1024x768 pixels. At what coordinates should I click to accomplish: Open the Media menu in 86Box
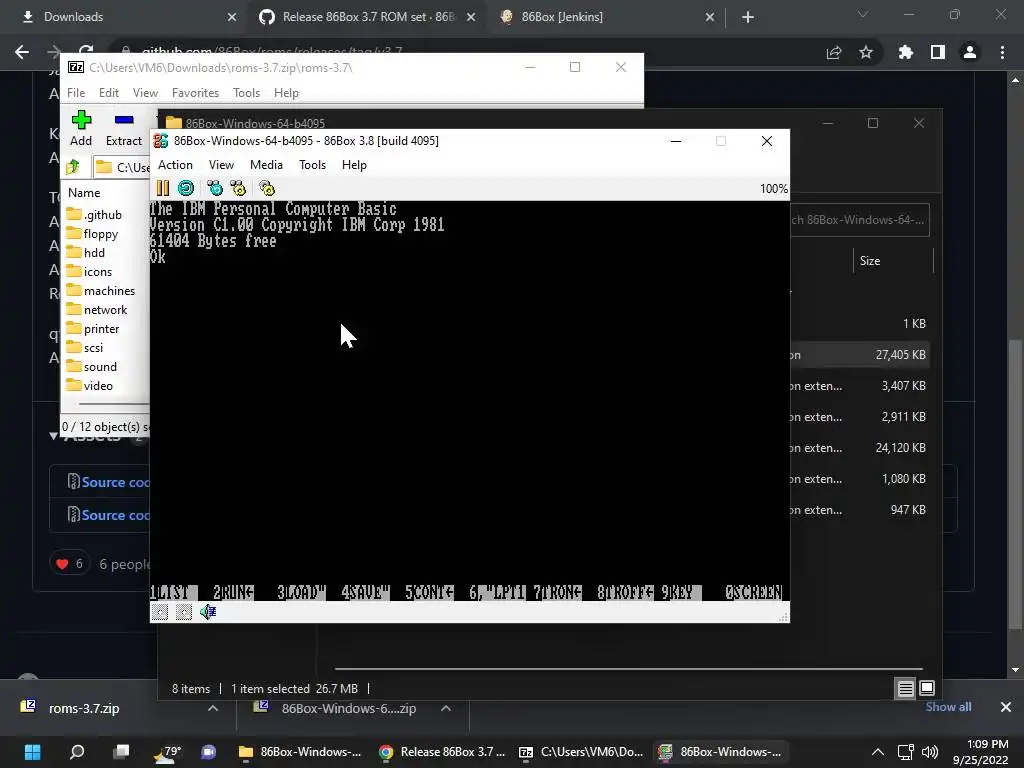tap(266, 165)
